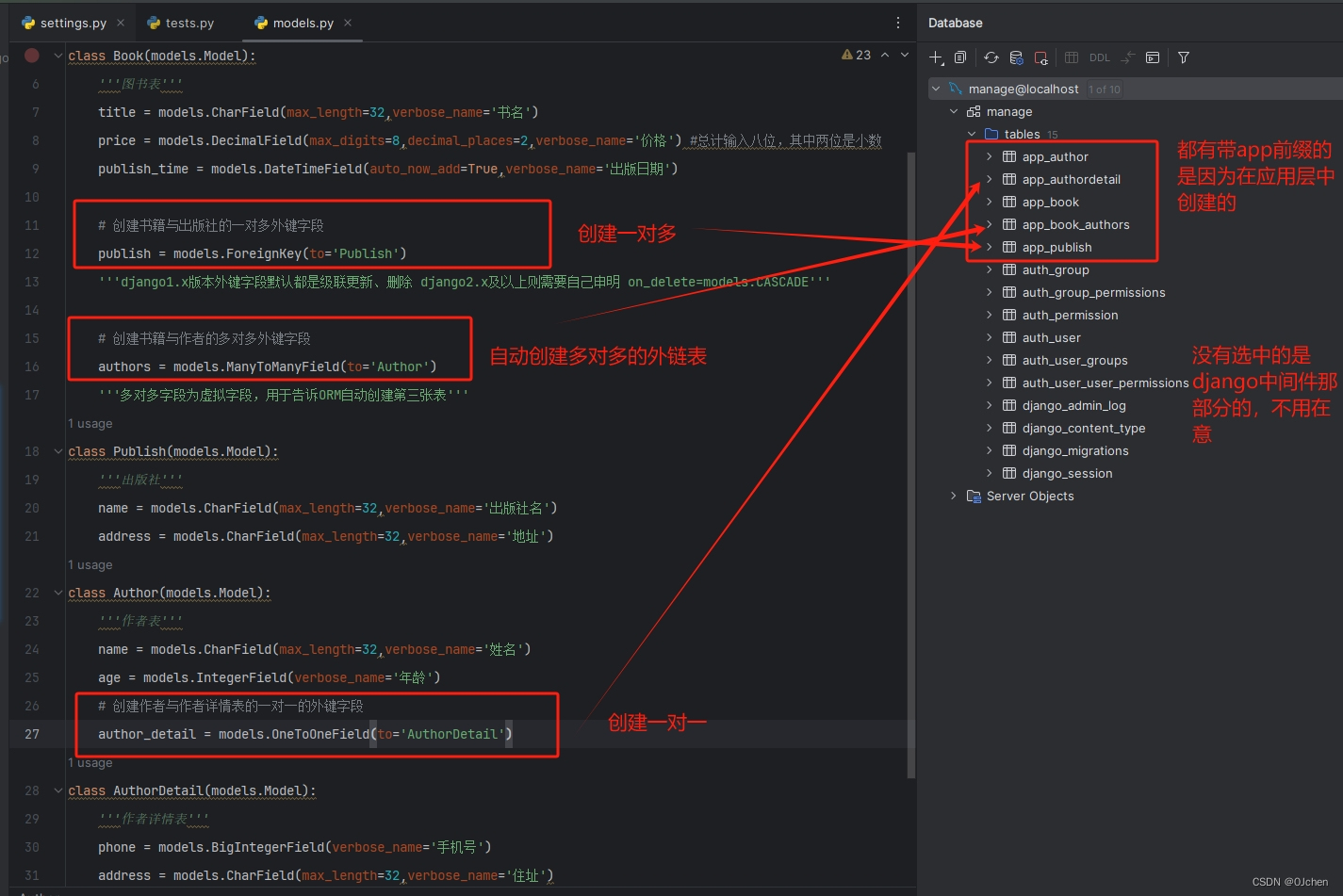Click the New (+) button in Database toolbar
Viewport: 1343px width, 896px height.
point(937,57)
